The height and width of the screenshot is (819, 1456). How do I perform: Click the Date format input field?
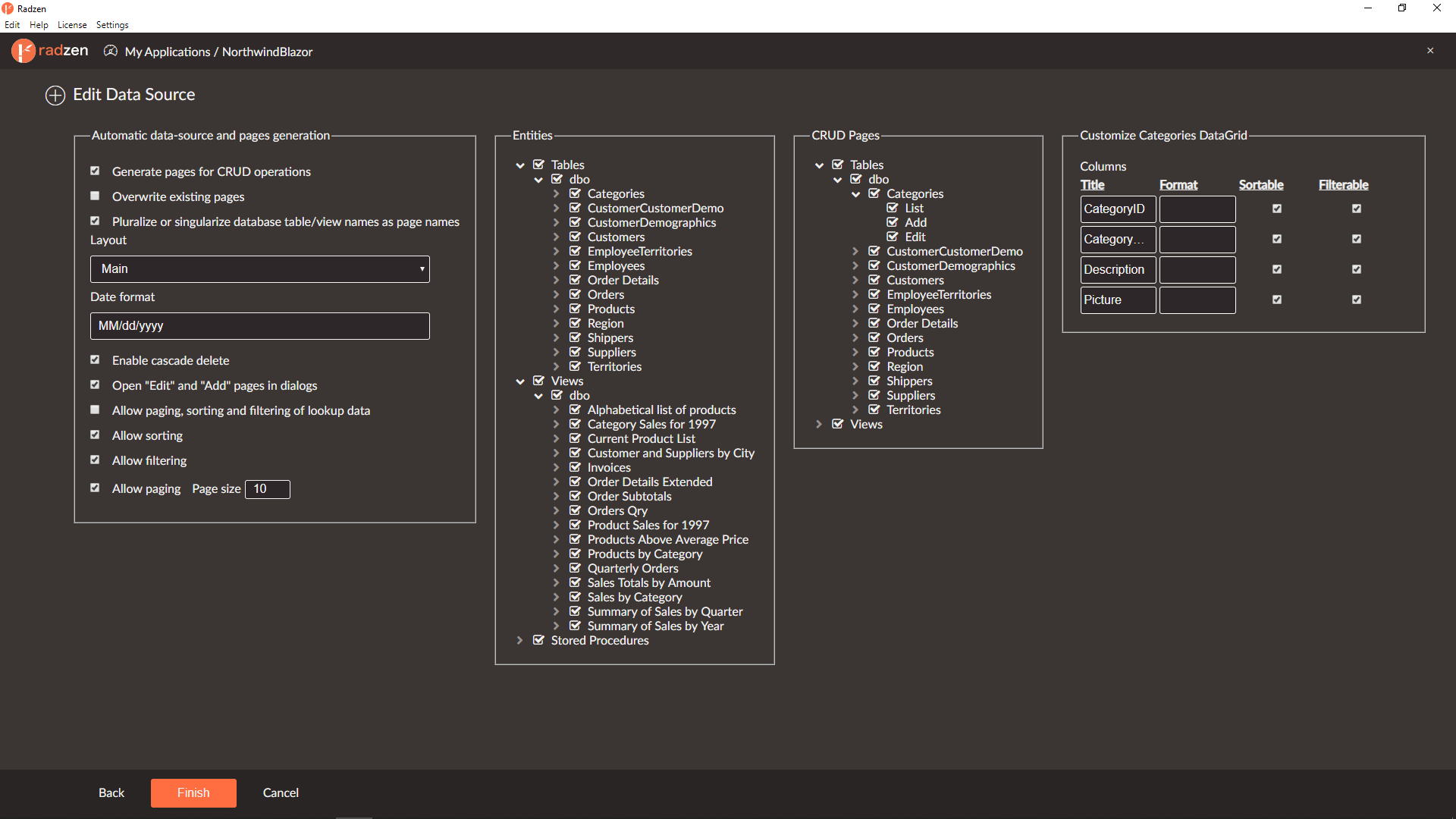[260, 326]
